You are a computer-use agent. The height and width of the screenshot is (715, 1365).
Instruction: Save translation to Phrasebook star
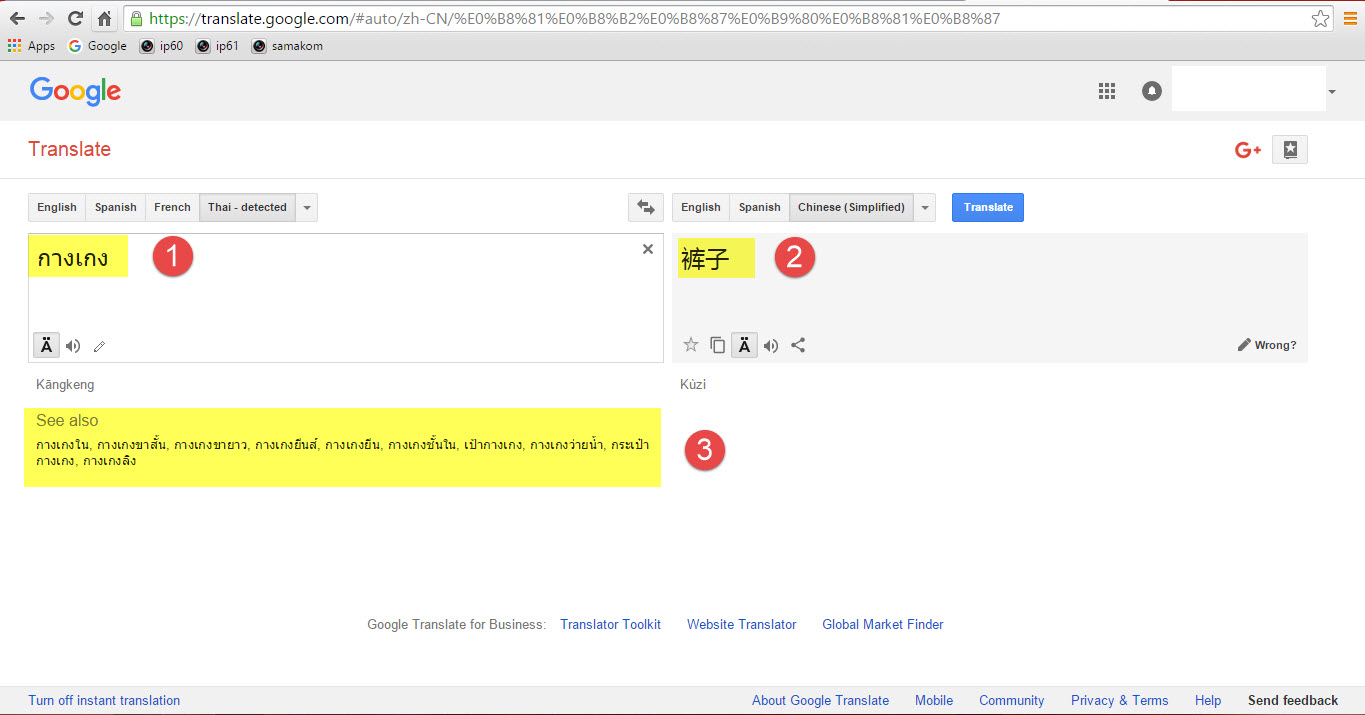point(691,345)
